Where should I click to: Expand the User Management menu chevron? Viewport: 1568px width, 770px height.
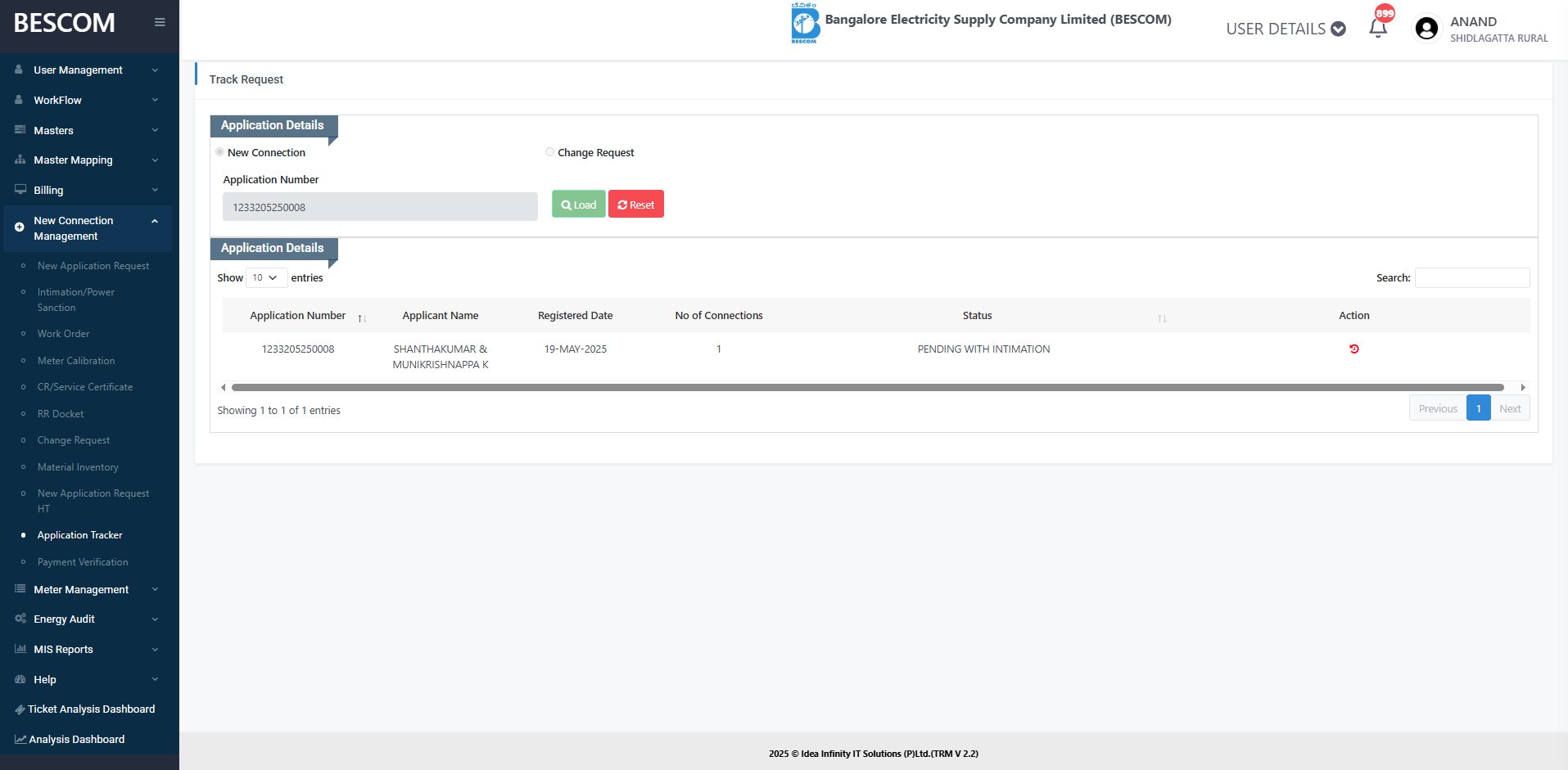point(155,70)
